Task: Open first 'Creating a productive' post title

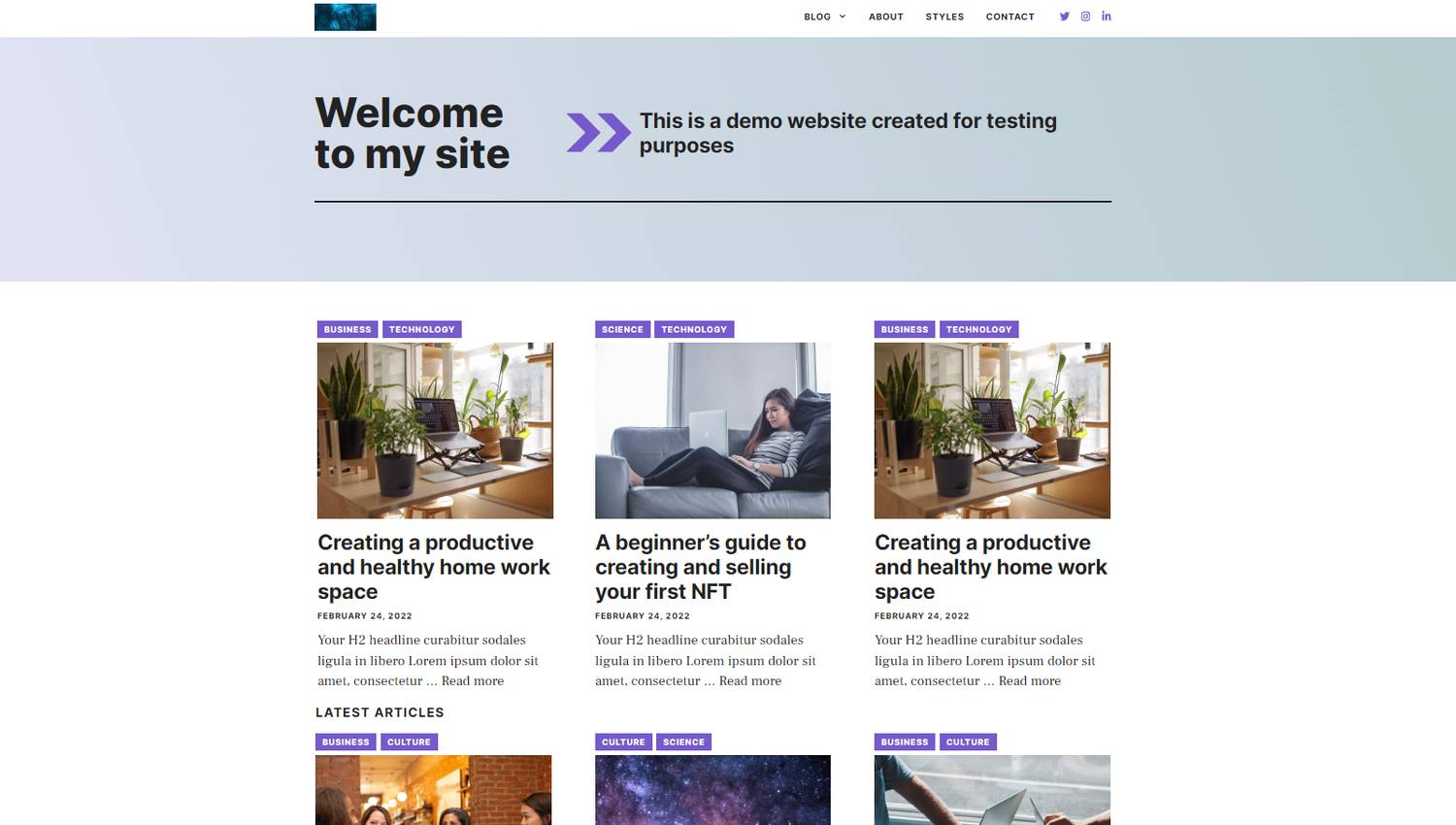Action: point(434,567)
